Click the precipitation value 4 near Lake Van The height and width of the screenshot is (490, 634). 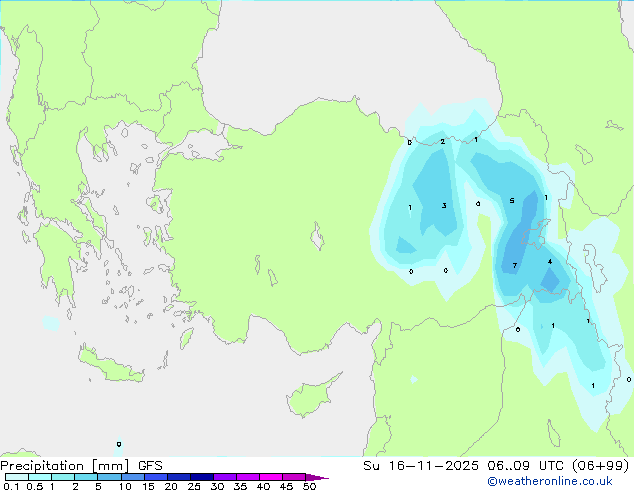point(550,262)
